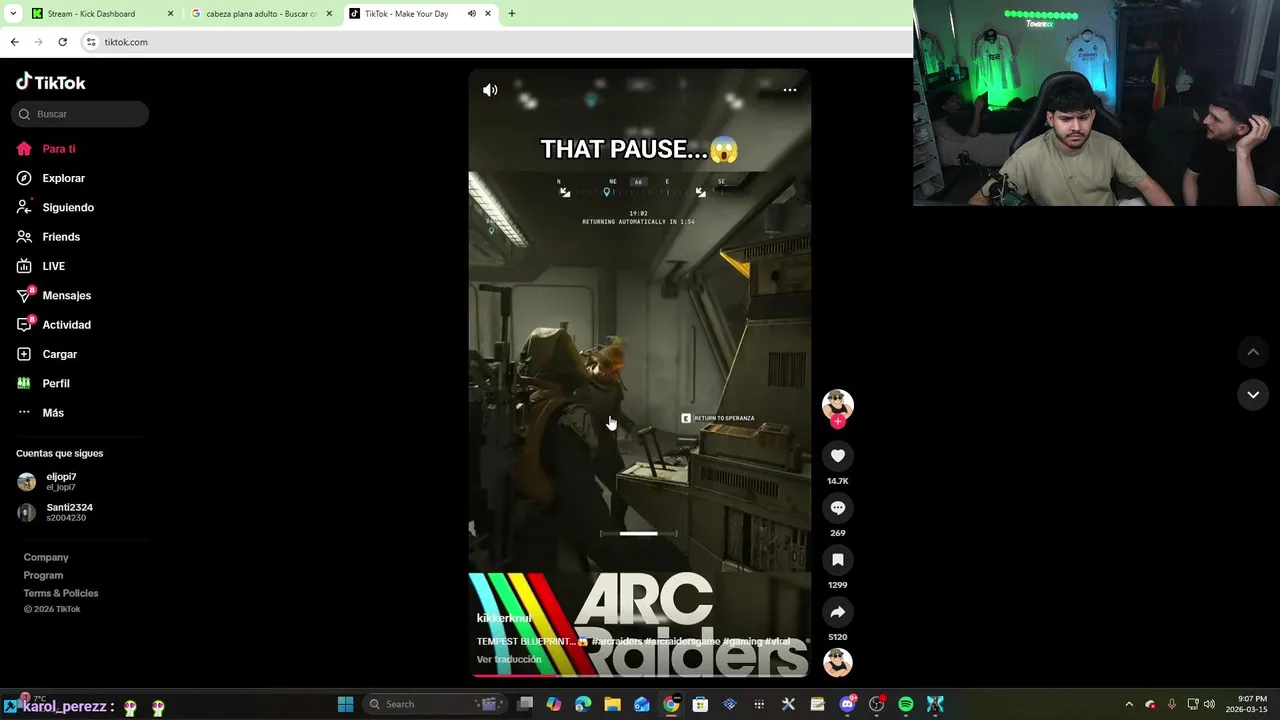Go to next video with down chevron
Viewport: 1280px width, 720px height.
(x=1253, y=395)
